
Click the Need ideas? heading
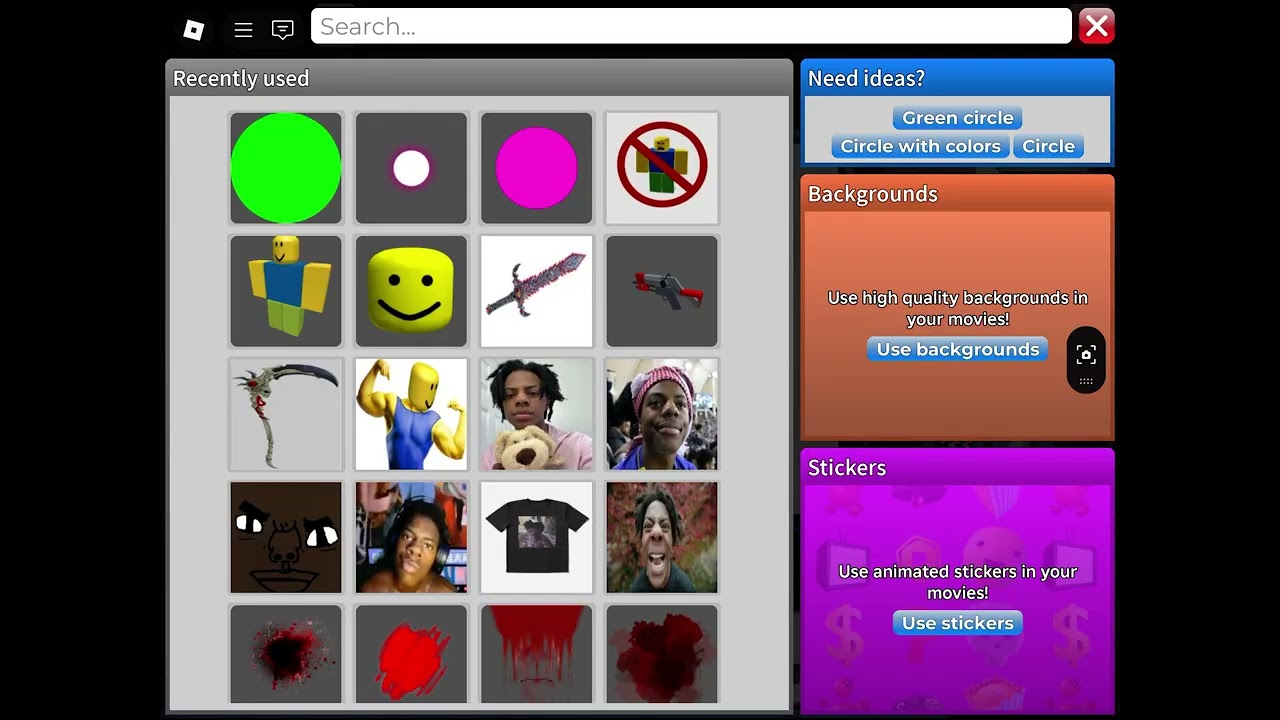tap(866, 78)
